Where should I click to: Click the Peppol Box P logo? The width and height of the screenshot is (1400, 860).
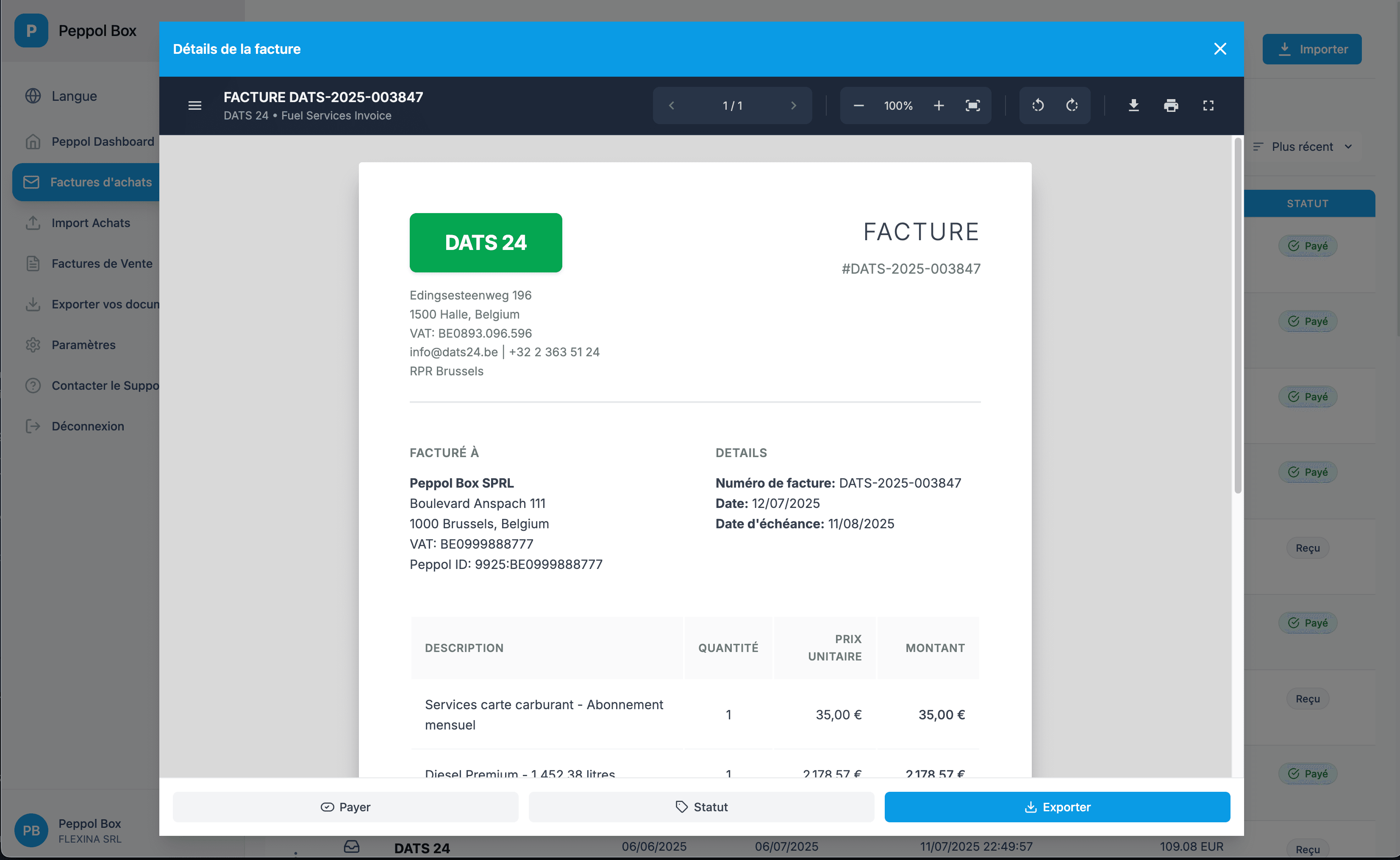(31, 31)
